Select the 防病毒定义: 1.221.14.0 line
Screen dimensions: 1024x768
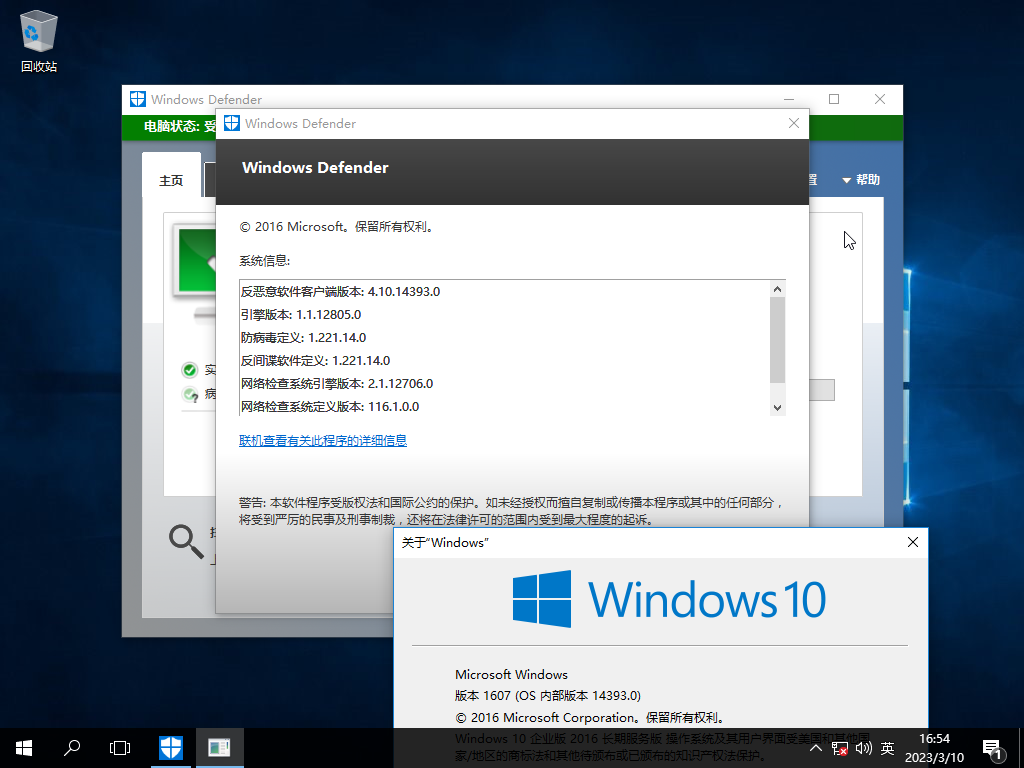[x=303, y=338]
